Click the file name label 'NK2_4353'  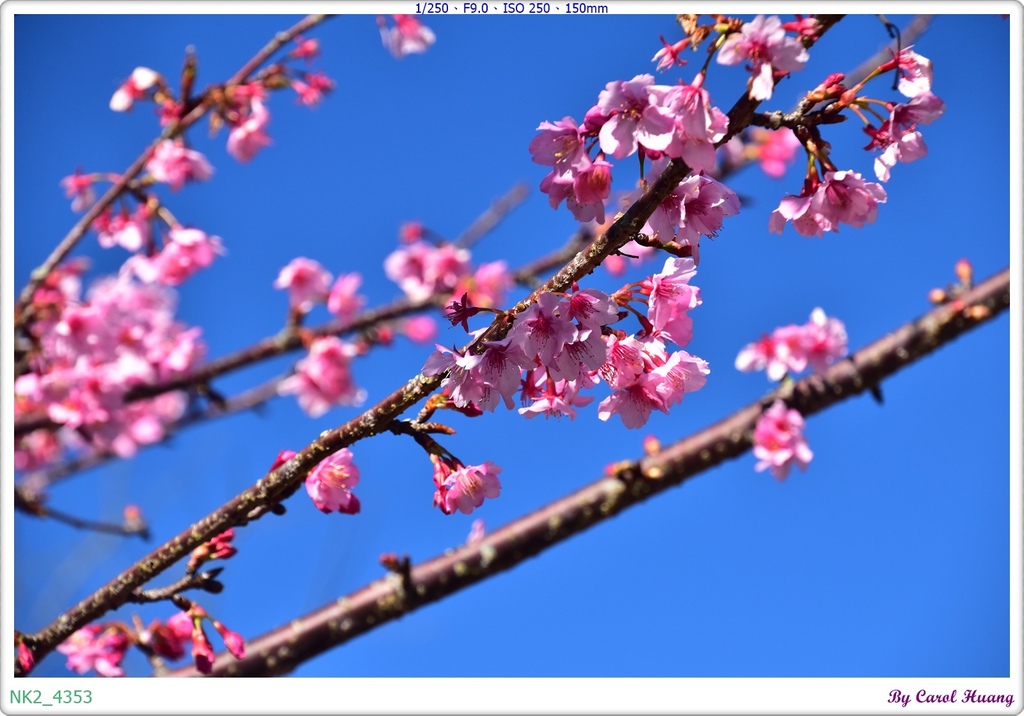[51, 697]
